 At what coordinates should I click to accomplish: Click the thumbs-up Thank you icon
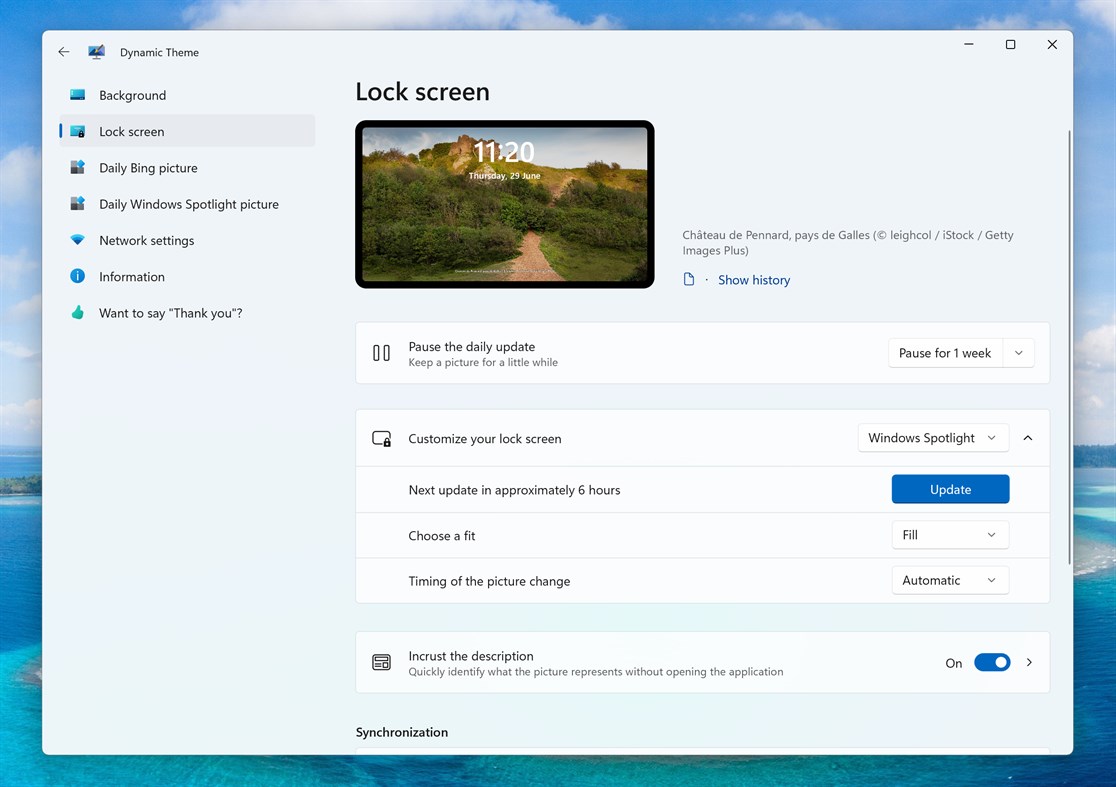(77, 312)
